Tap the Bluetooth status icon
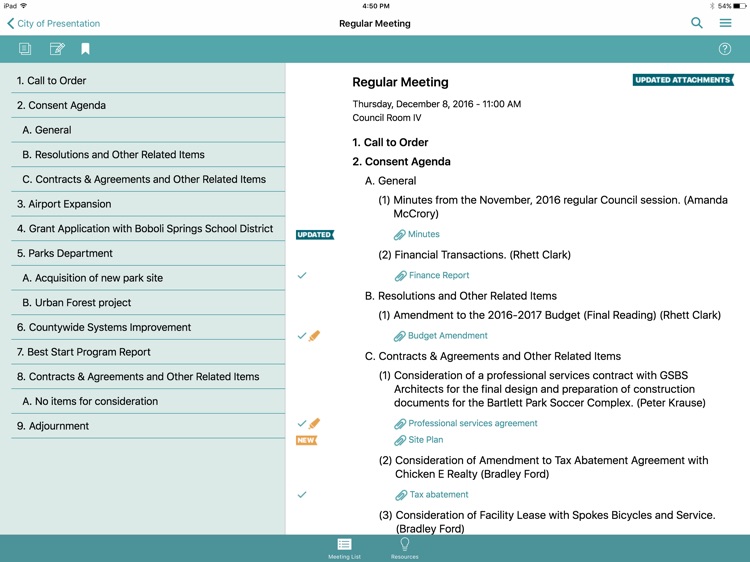Image resolution: width=750 pixels, height=562 pixels. click(712, 6)
